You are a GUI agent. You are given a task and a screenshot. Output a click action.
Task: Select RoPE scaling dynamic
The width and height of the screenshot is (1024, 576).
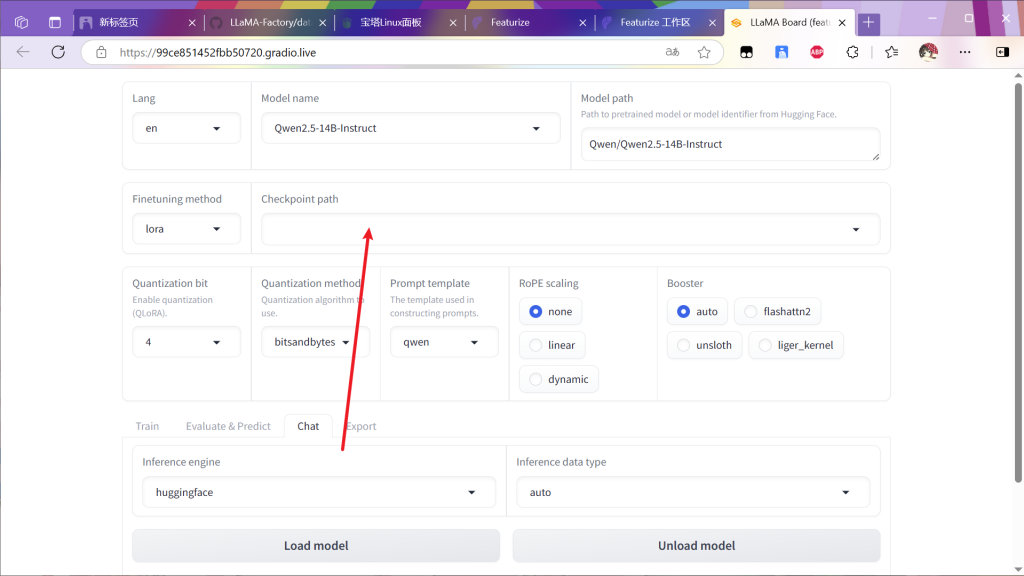[x=558, y=379]
